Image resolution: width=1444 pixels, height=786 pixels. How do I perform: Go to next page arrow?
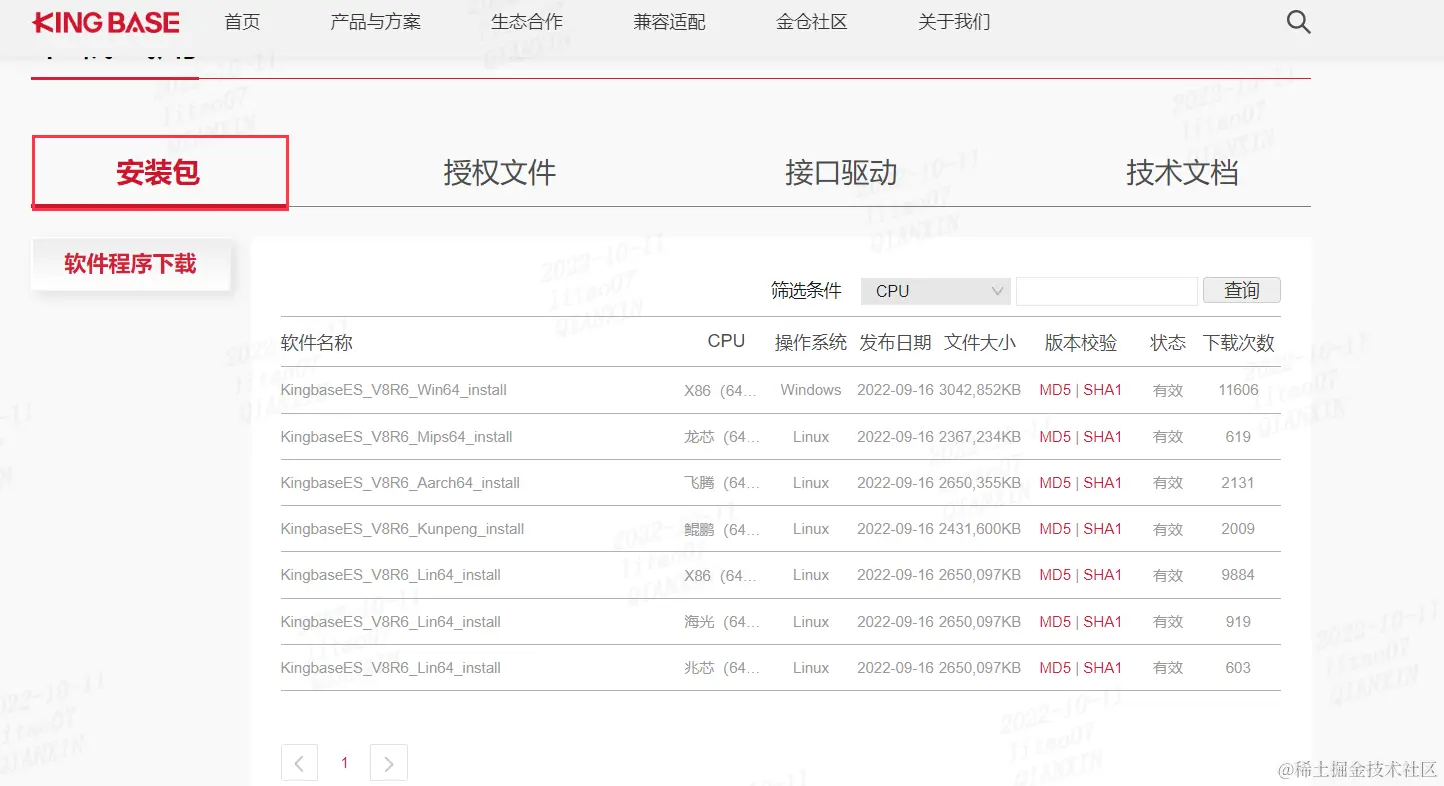389,763
